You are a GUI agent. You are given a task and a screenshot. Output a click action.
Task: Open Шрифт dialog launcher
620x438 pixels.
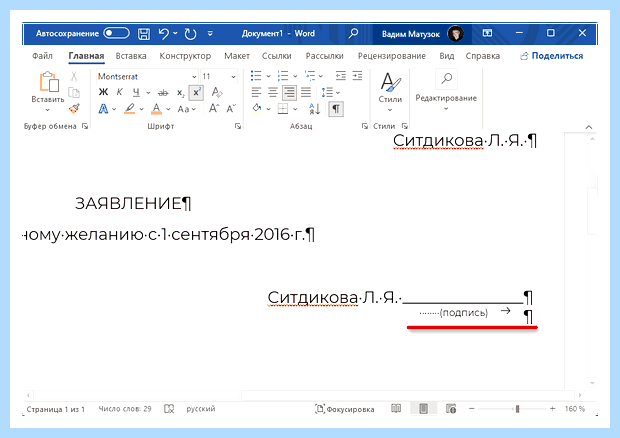coord(238,126)
